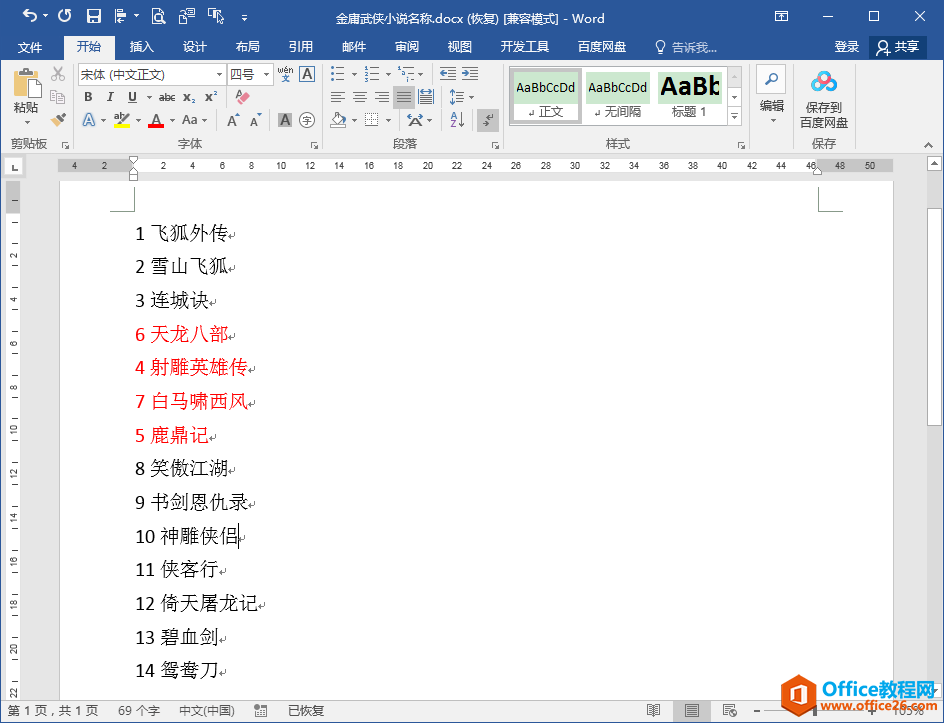Switch to the 设计 Design tab
Image resolution: width=944 pixels, height=723 pixels.
click(194, 47)
